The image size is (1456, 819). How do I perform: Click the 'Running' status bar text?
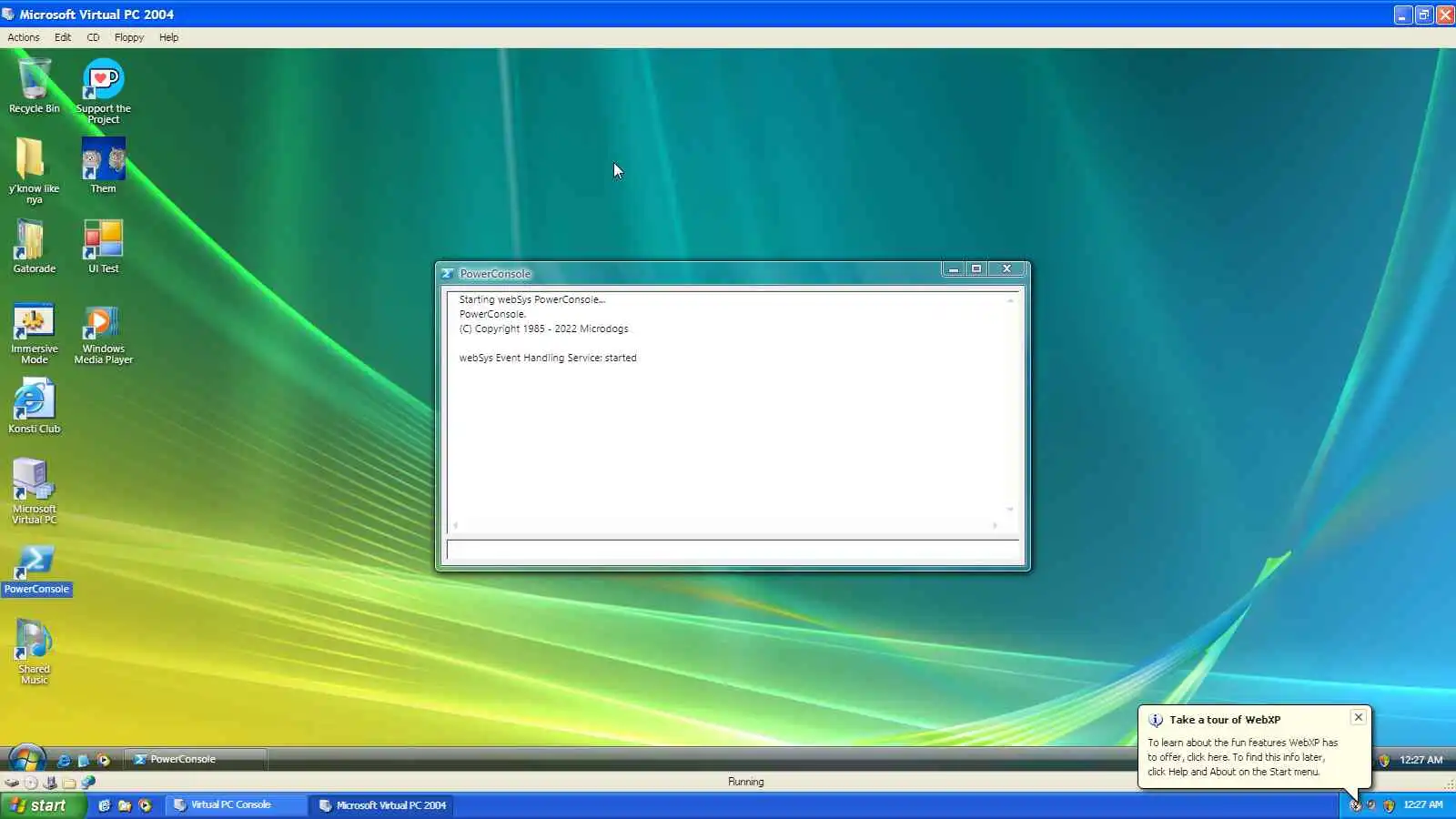point(745,782)
